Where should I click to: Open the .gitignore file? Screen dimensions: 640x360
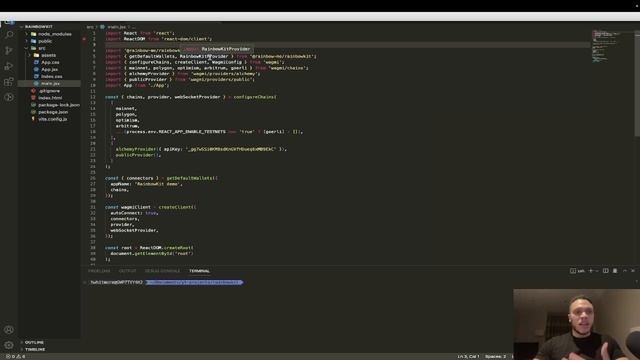49,91
